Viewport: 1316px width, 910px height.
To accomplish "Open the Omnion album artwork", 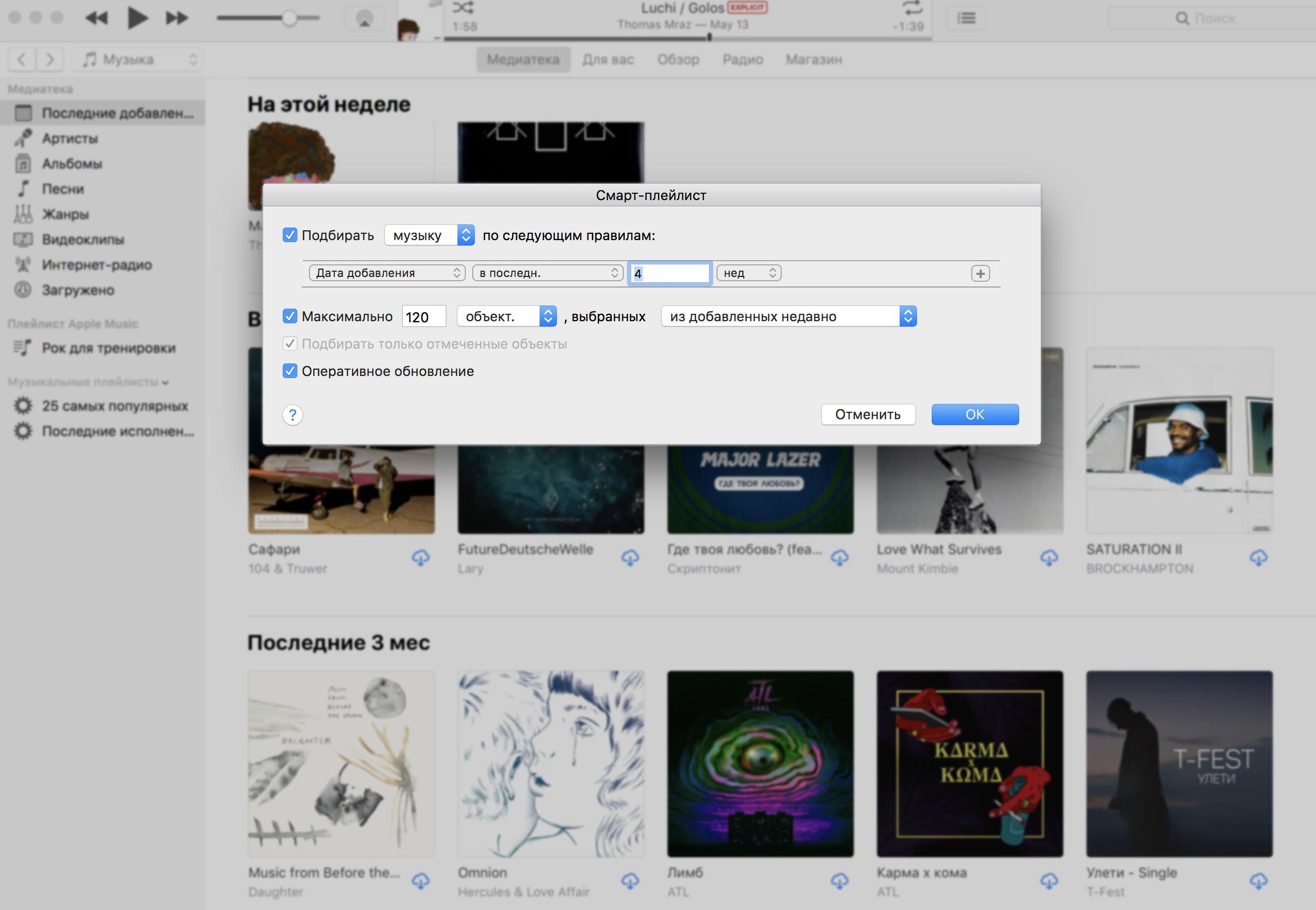I will [x=551, y=764].
